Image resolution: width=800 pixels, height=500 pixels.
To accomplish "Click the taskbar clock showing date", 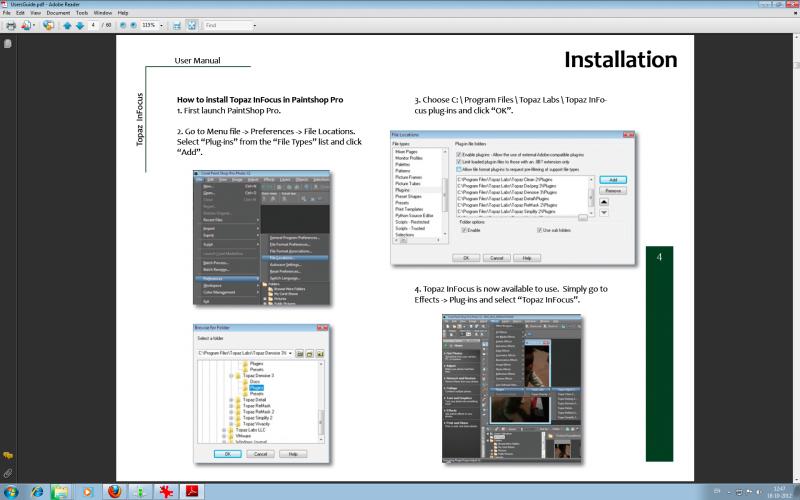I will click(779, 492).
